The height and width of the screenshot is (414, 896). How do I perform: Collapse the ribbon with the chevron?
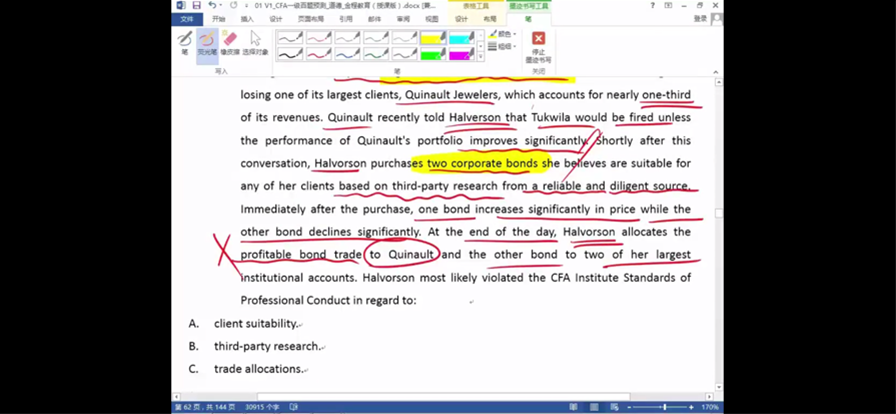(716, 72)
